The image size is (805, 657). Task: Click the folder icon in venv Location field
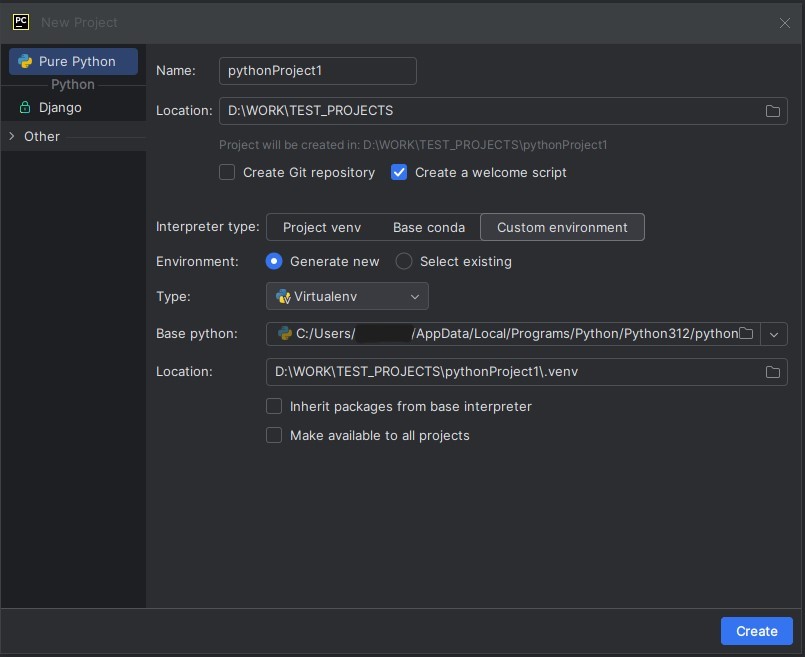pos(772,372)
